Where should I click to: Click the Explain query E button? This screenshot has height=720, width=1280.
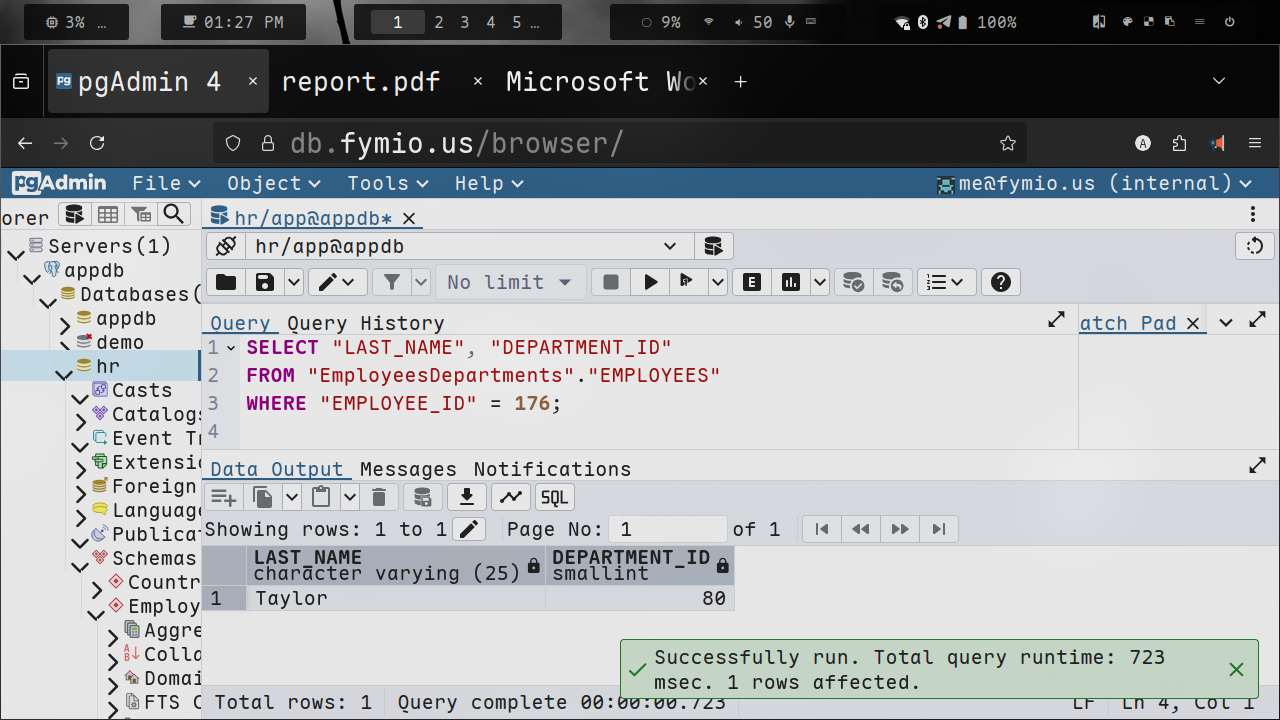tap(752, 282)
